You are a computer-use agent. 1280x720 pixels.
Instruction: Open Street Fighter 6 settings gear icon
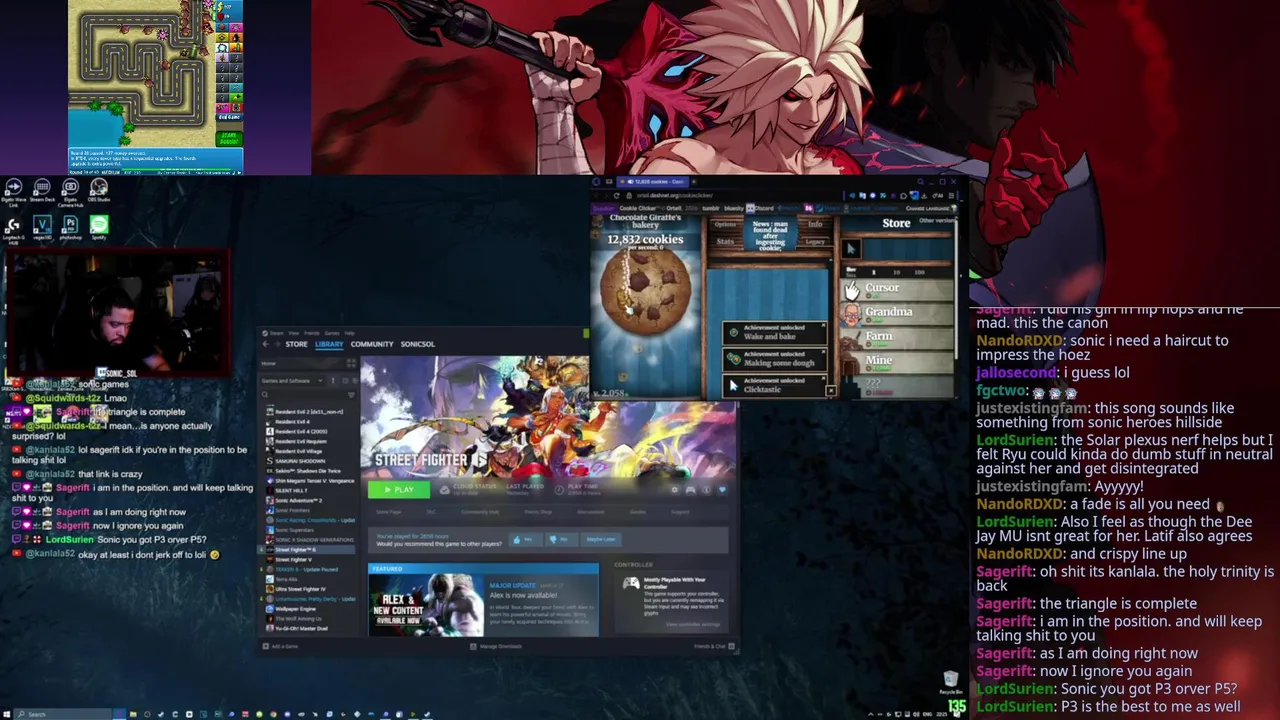(x=675, y=490)
